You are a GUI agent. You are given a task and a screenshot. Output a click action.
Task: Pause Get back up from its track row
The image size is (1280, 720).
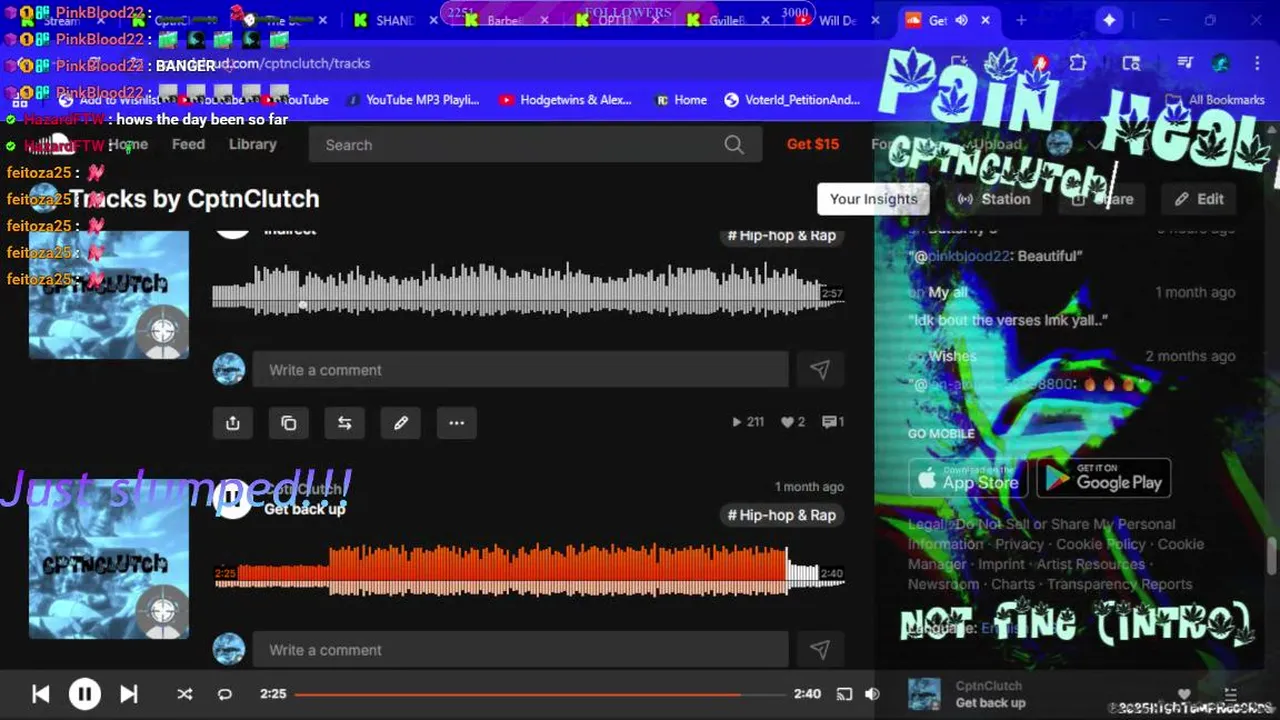click(232, 497)
